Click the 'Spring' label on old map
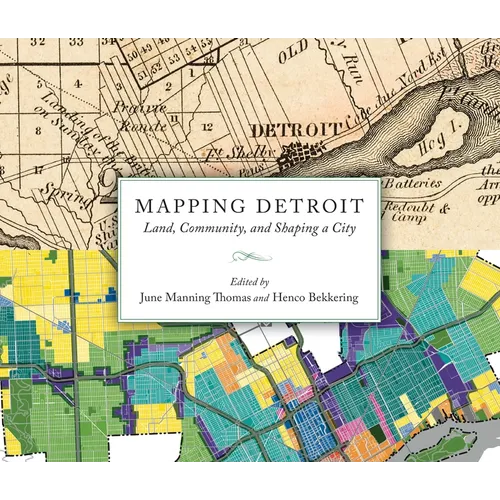Viewport: 500px width, 500px height. [67, 196]
